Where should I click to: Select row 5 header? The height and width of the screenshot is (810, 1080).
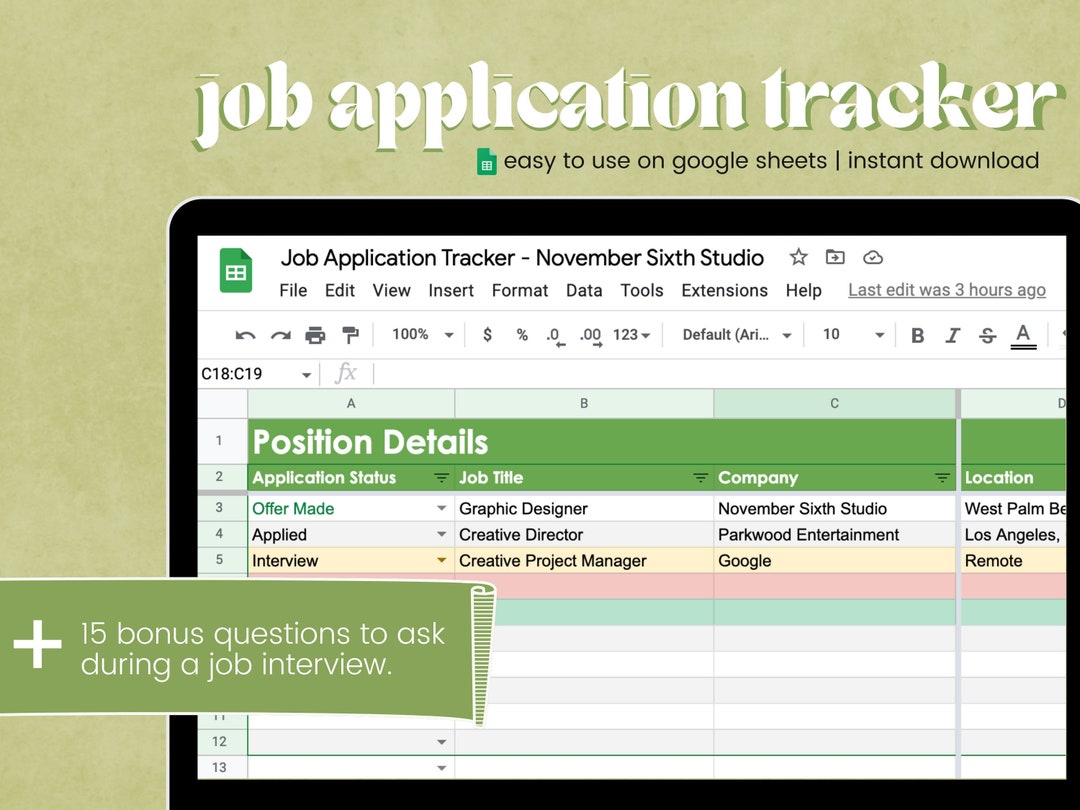[x=222, y=560]
